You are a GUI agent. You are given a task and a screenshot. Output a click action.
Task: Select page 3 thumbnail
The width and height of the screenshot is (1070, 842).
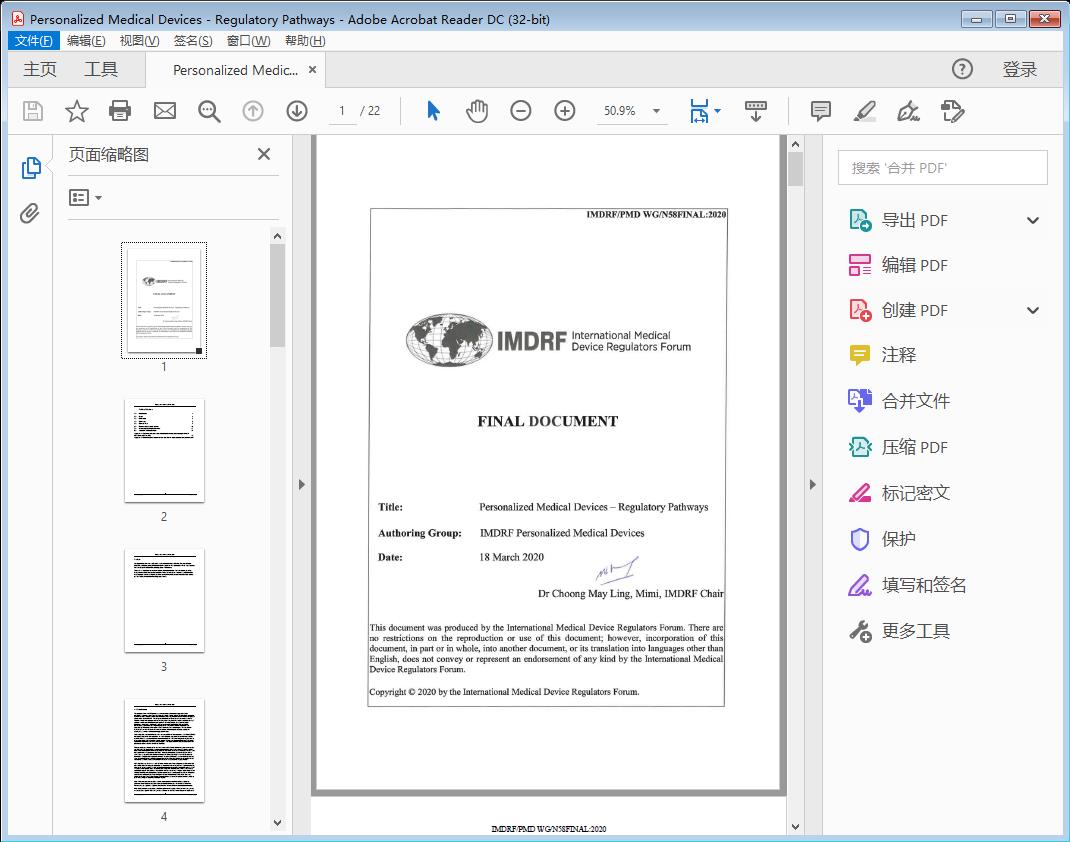(x=164, y=600)
